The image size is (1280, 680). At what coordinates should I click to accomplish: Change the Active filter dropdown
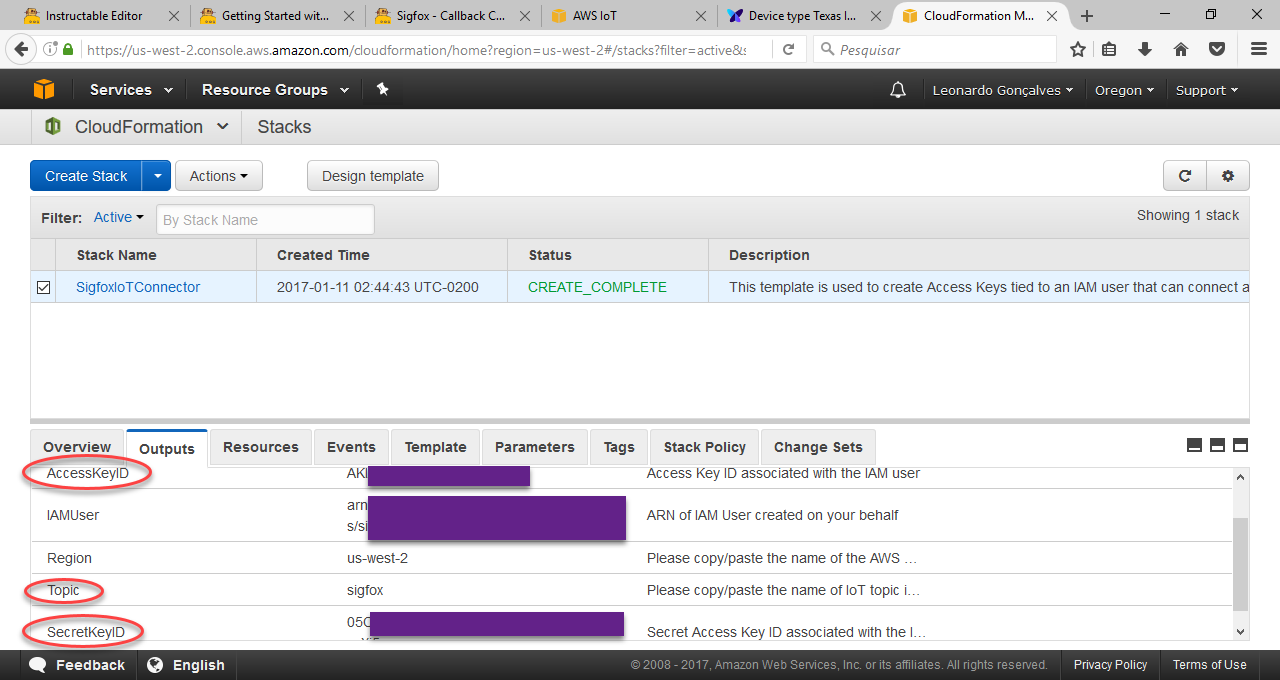pos(118,216)
